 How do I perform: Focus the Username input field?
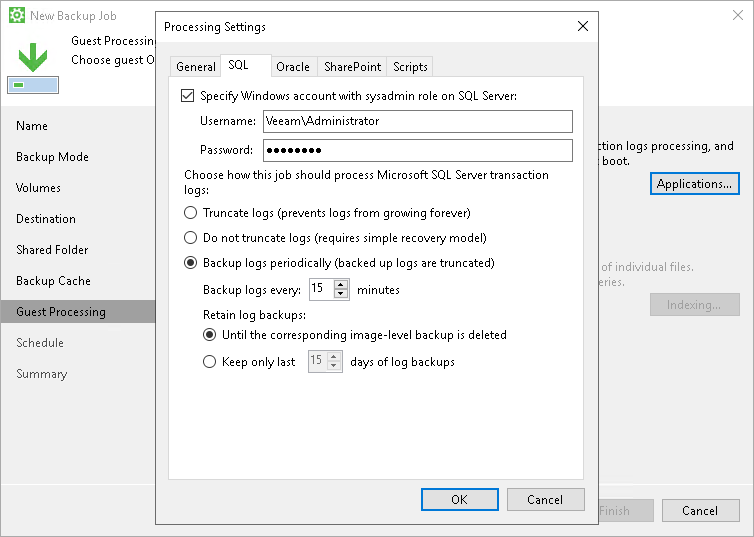coord(417,121)
